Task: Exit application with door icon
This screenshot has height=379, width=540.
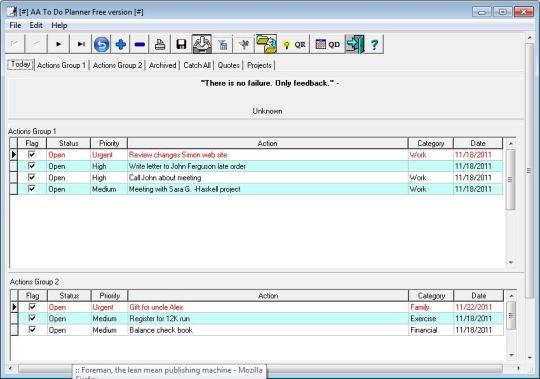Action: 355,44
